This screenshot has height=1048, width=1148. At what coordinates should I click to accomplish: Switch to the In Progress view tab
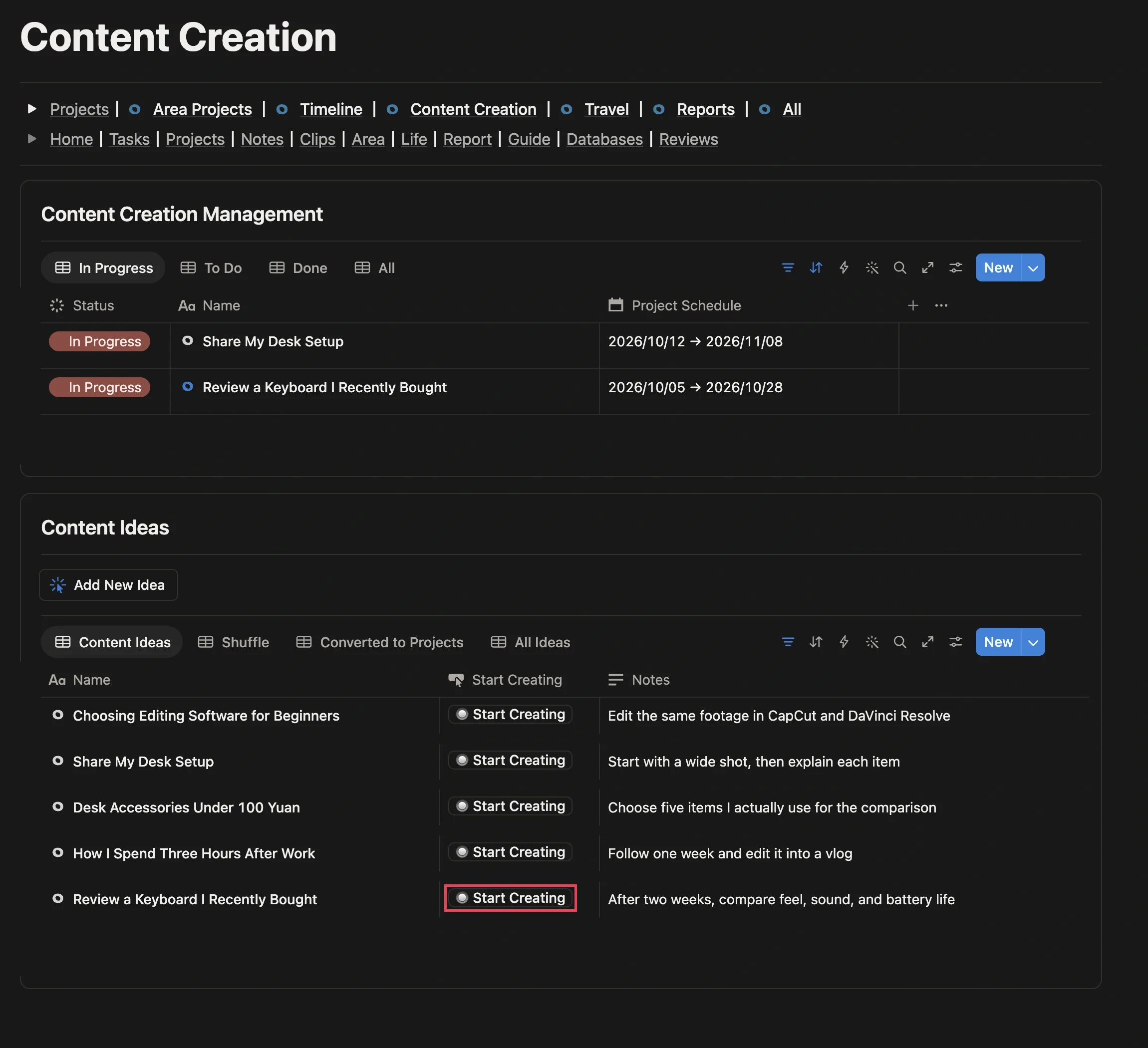(x=103, y=267)
